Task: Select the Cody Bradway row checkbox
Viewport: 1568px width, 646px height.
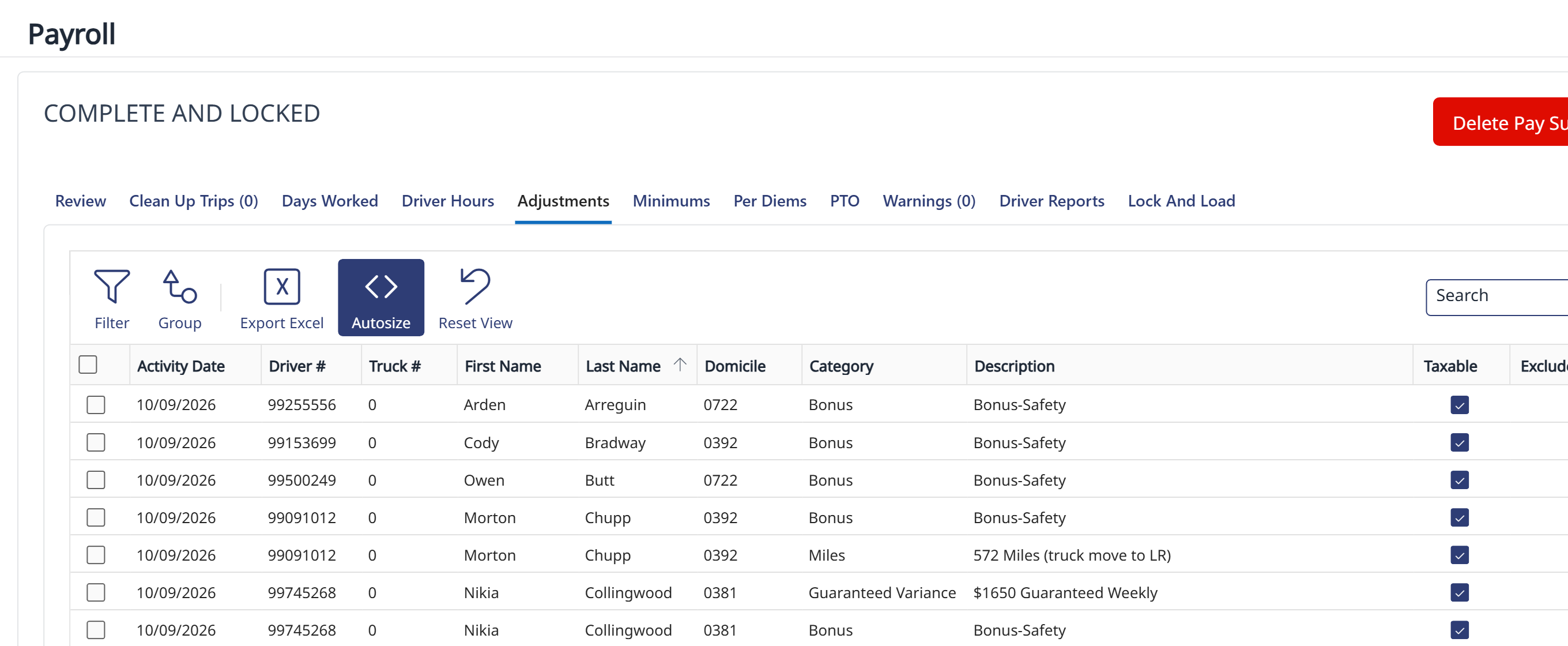Action: click(x=96, y=442)
